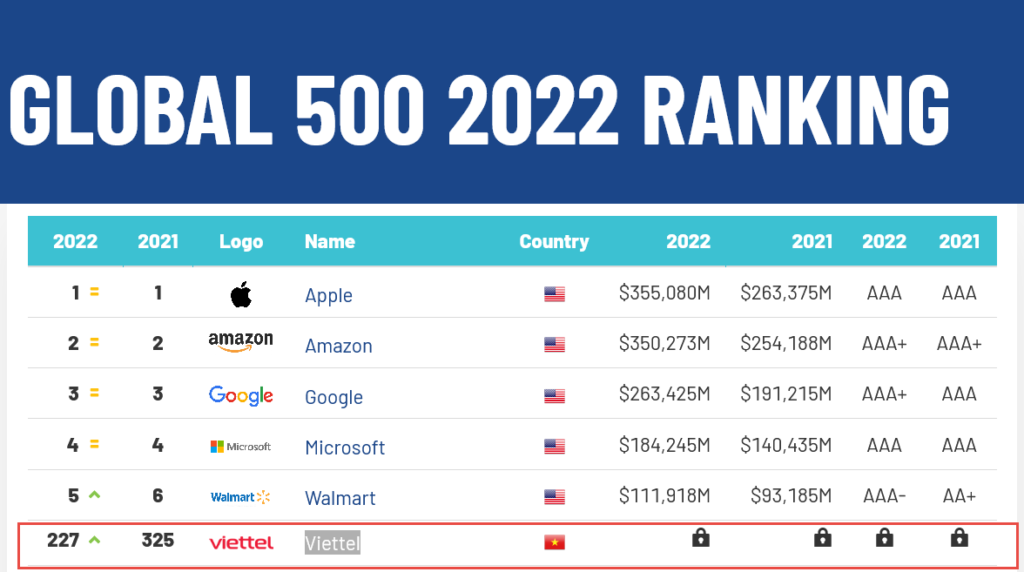Sort by the Name column header

point(329,241)
